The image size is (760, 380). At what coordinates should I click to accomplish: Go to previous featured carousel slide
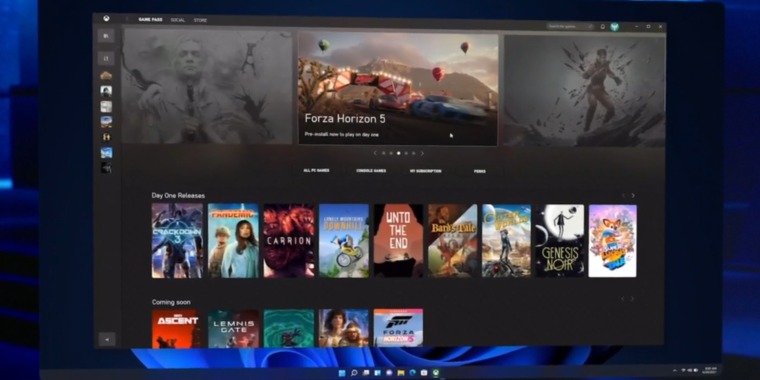tap(375, 153)
